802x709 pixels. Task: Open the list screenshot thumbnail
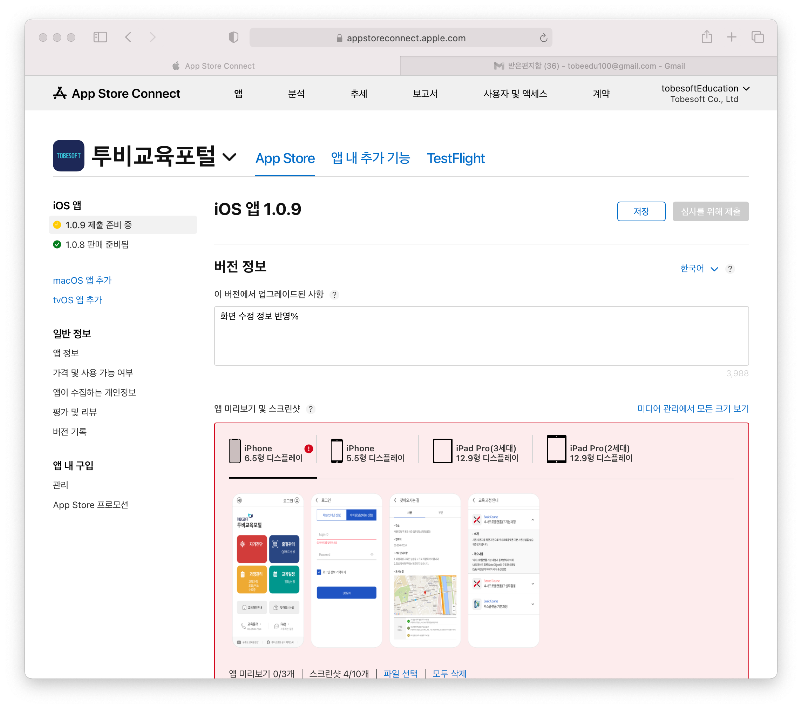[x=503, y=570]
